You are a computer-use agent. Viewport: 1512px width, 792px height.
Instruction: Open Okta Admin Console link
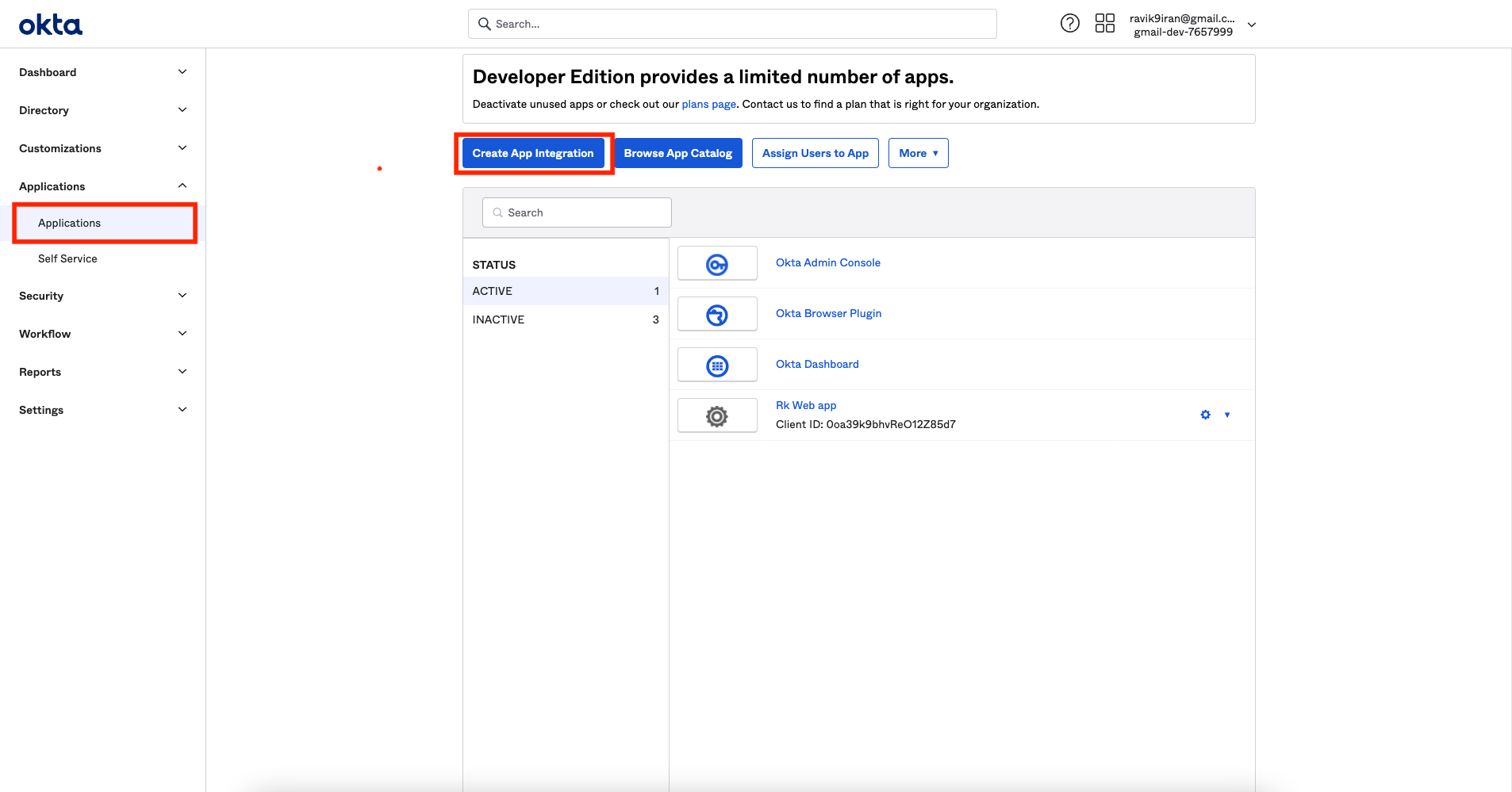[x=828, y=262]
